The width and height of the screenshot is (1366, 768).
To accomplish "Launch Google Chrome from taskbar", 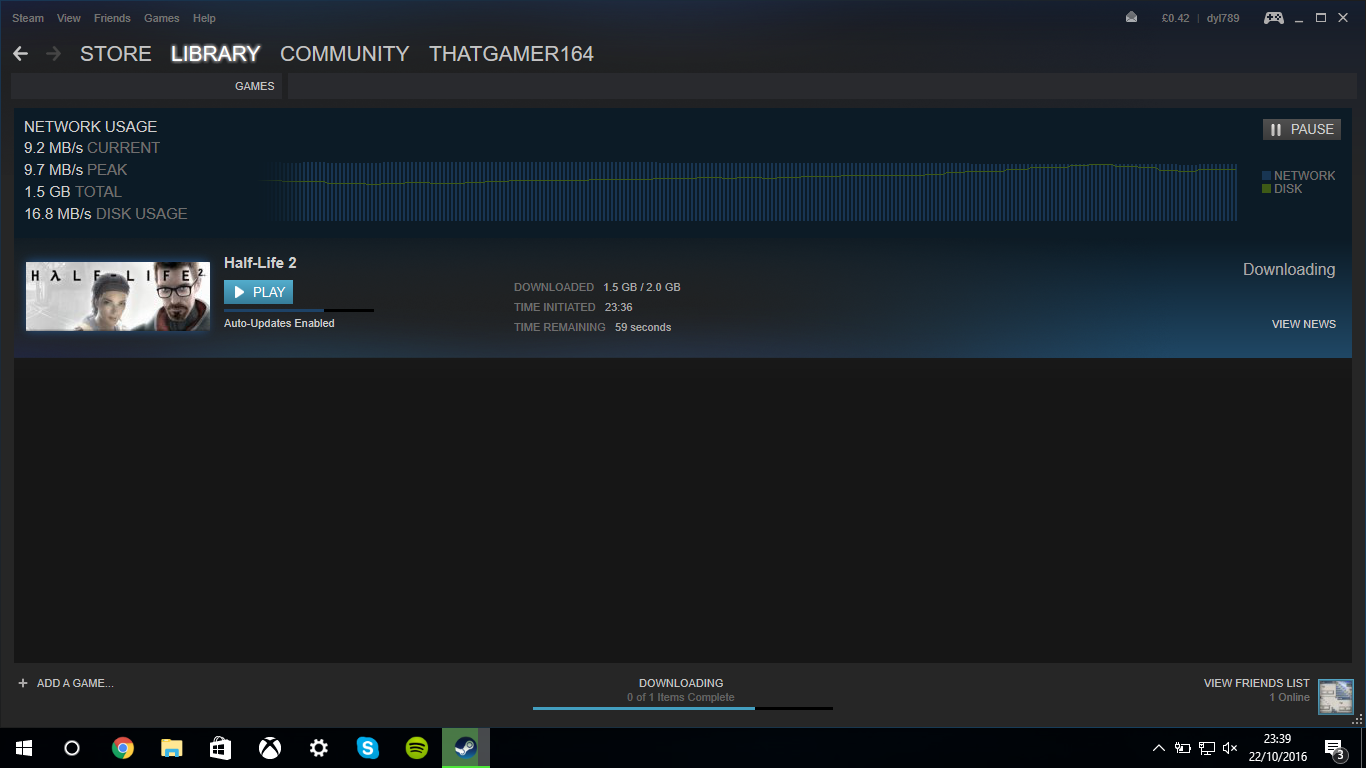I will (123, 748).
